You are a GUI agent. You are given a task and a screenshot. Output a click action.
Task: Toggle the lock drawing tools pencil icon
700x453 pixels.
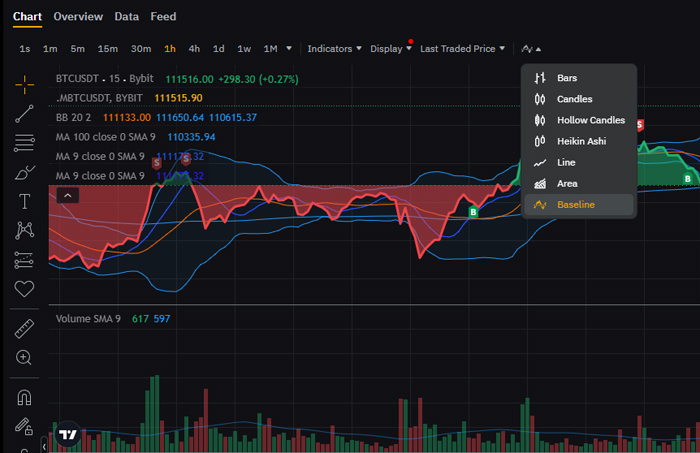tap(24, 427)
